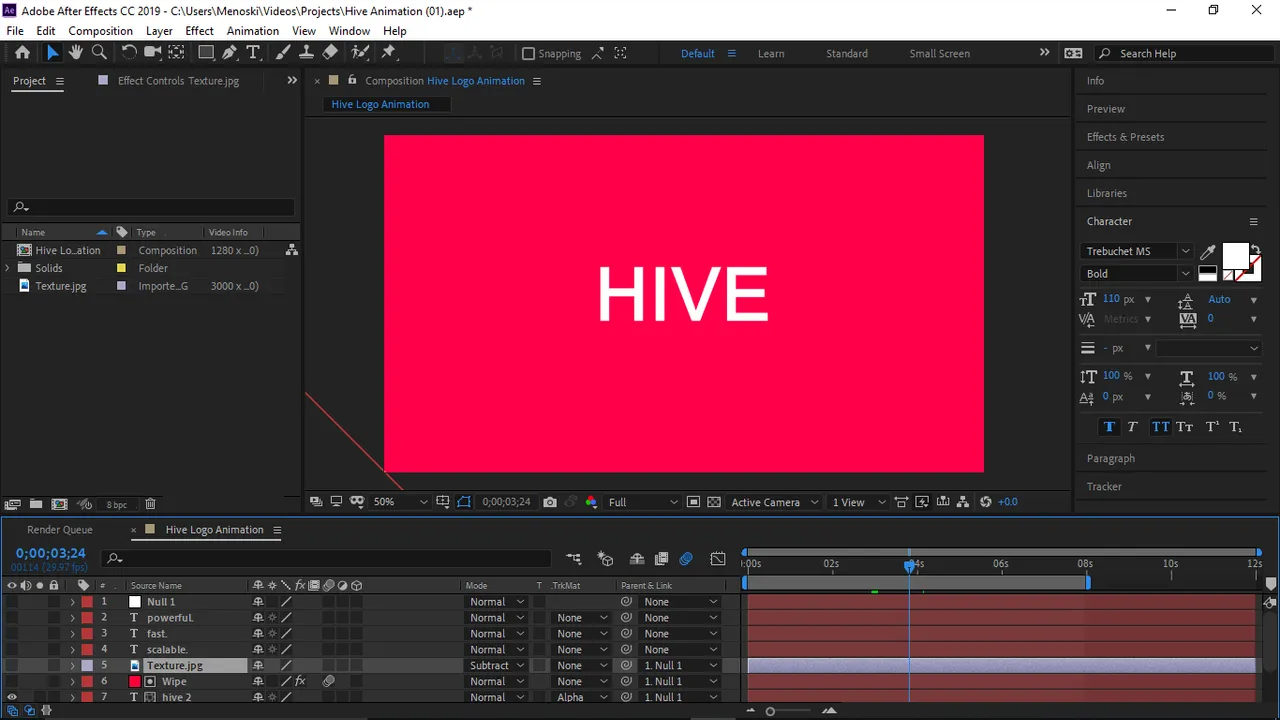Viewport: 1280px width, 720px height.
Task: Open the Animation menu
Action: coord(253,31)
